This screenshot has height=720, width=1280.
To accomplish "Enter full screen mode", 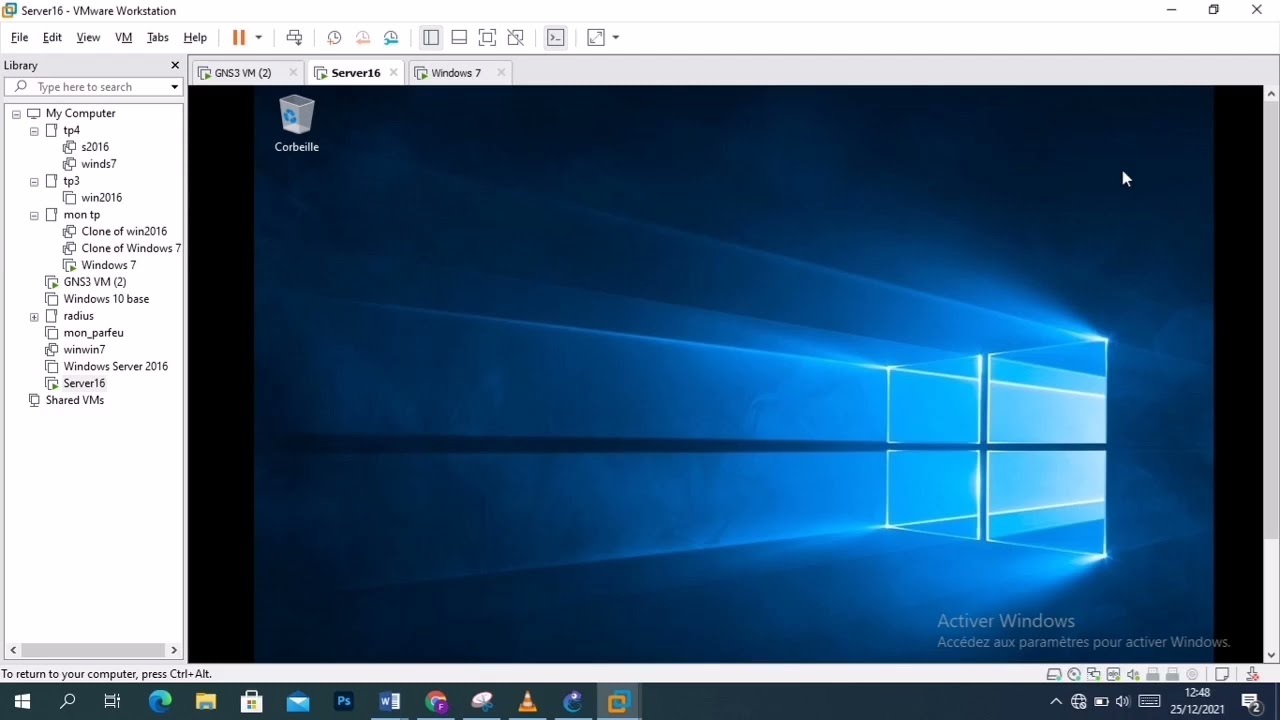I will click(x=487, y=37).
